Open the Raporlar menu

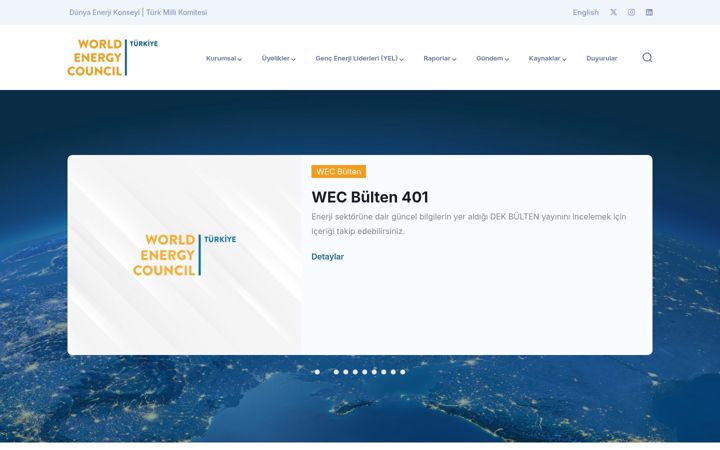(x=437, y=58)
